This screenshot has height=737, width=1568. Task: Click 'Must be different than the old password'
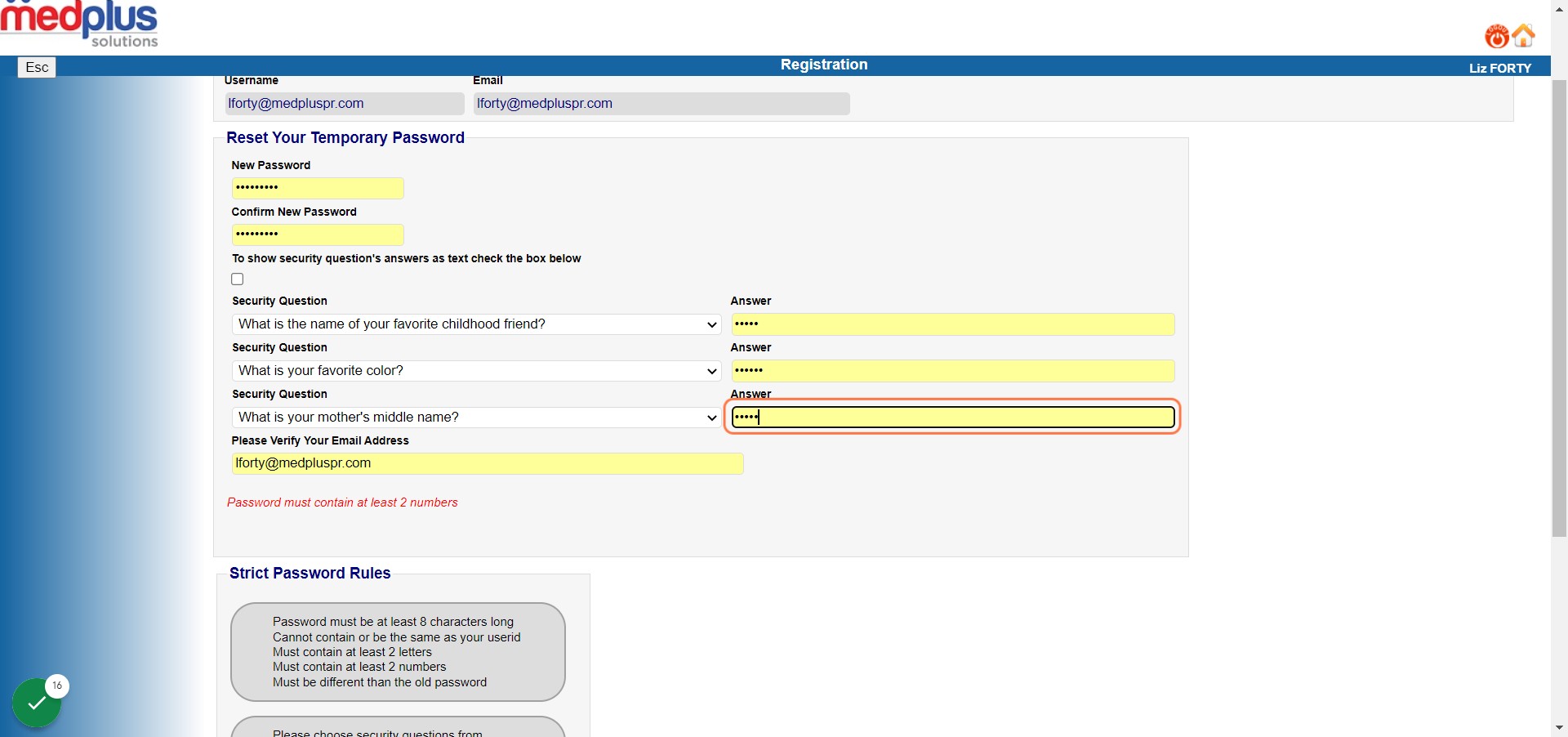pyautogui.click(x=380, y=682)
